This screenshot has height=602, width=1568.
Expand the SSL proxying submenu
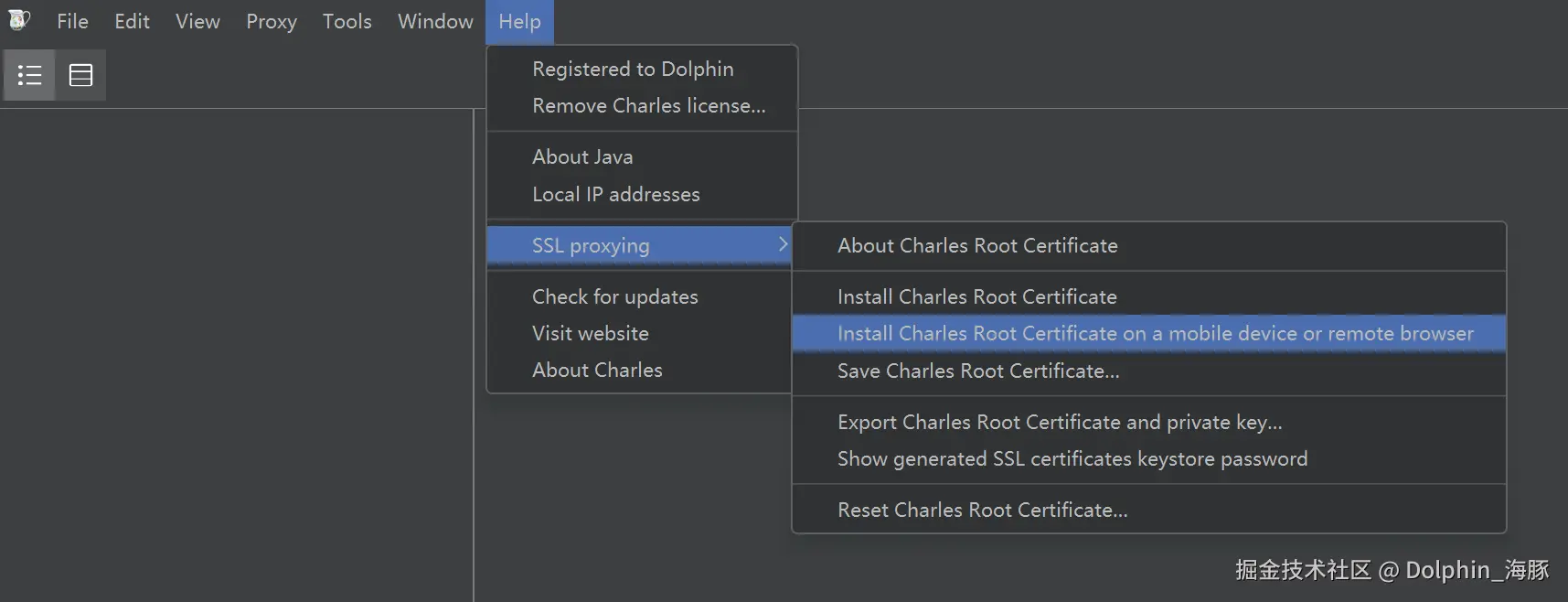coord(639,245)
